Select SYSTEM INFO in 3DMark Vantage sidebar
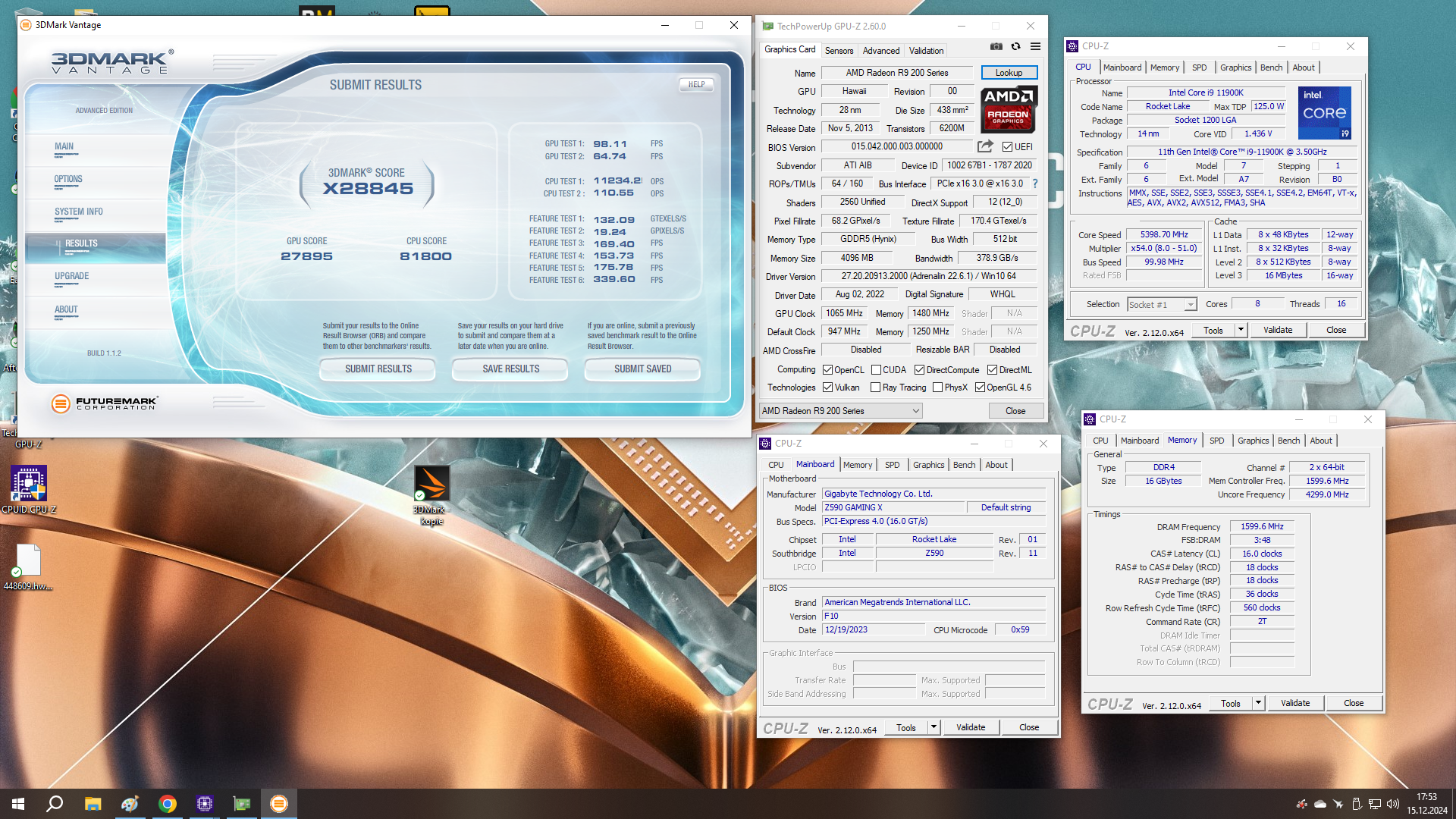This screenshot has width=1456, height=819. point(96,215)
